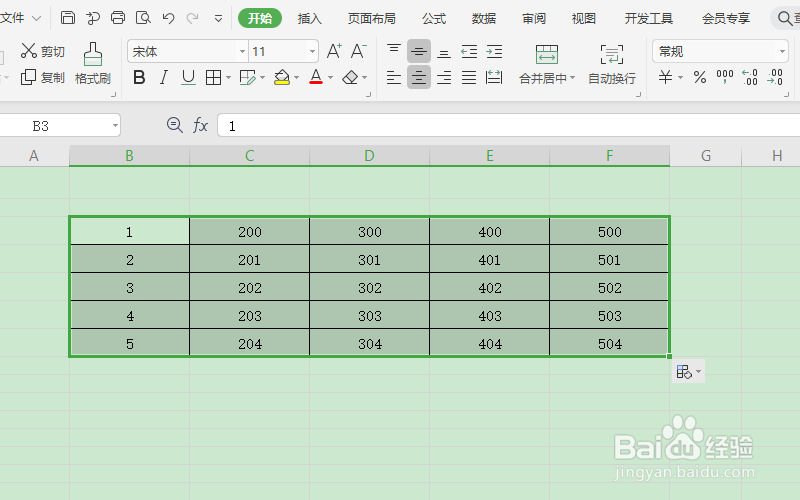Open the 会员专享 tab

click(x=726, y=19)
